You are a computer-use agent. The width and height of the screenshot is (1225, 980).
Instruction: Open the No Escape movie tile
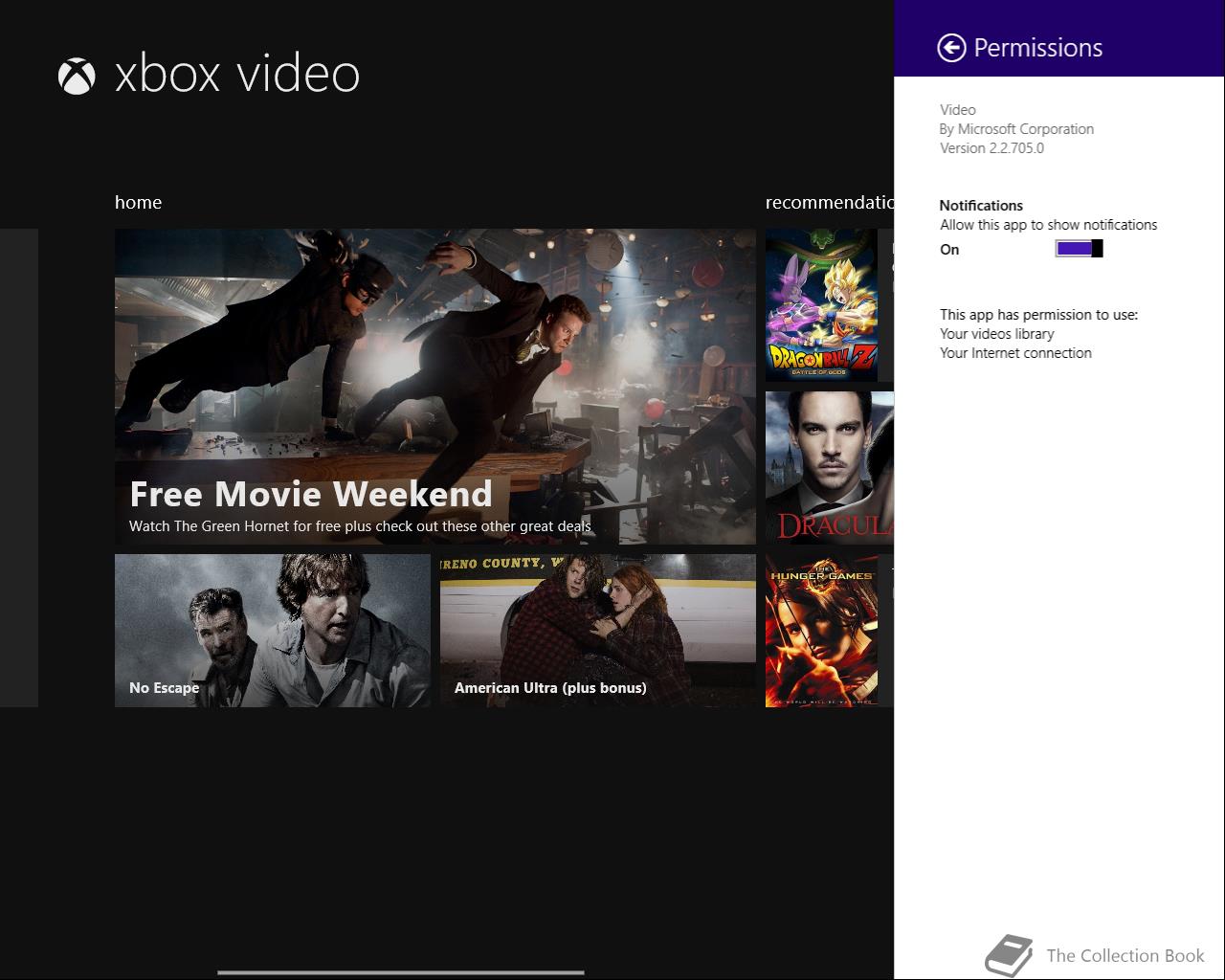point(273,631)
